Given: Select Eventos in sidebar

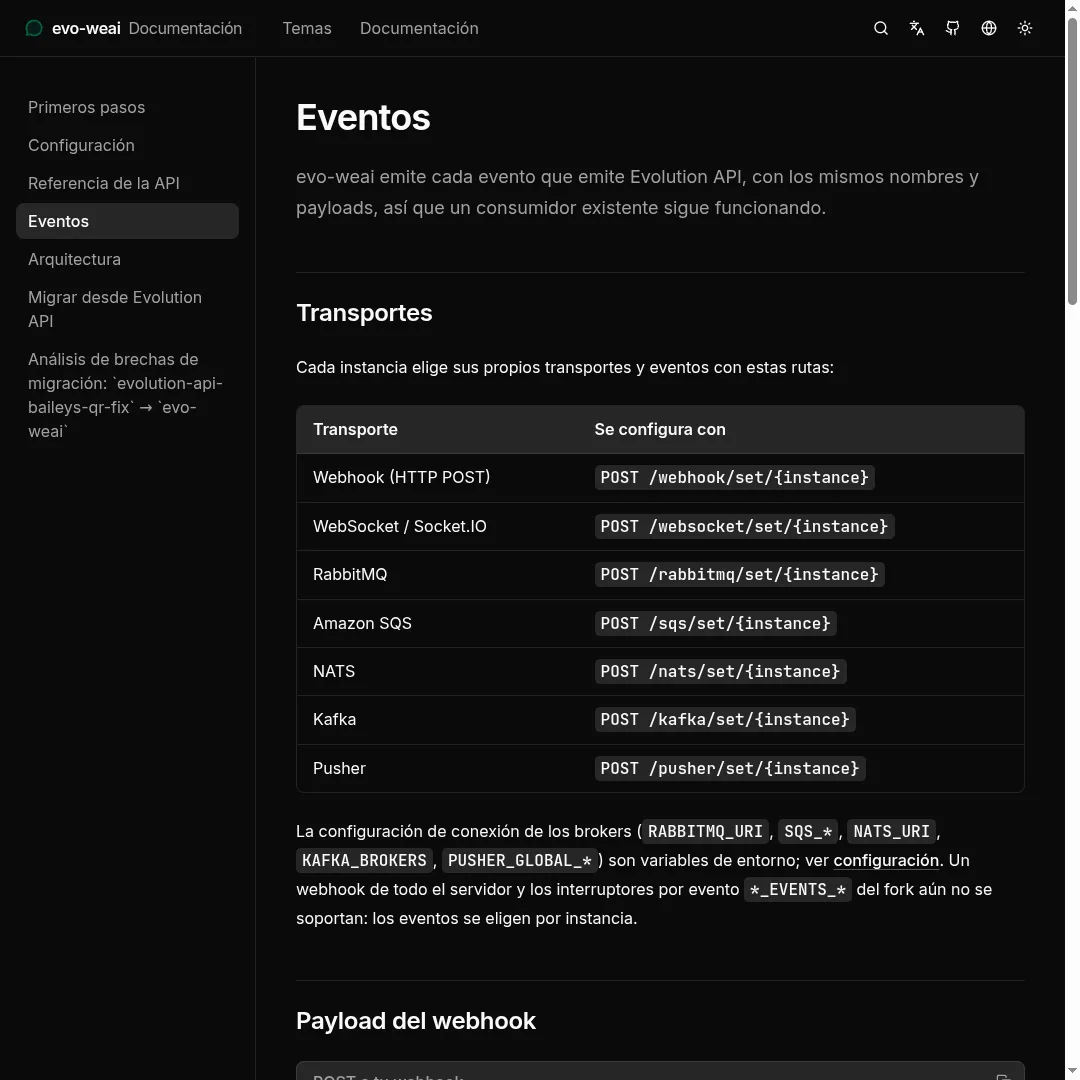Looking at the screenshot, I should coord(127,221).
